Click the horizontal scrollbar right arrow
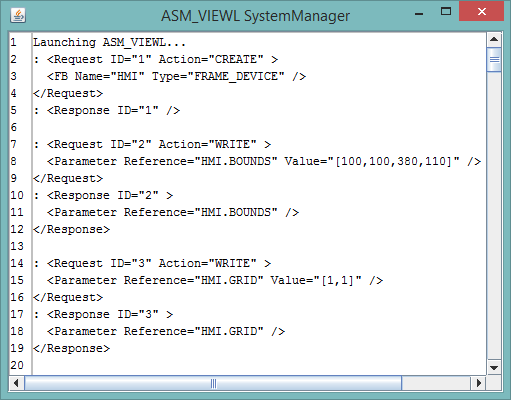511x400 pixels. coord(478,383)
